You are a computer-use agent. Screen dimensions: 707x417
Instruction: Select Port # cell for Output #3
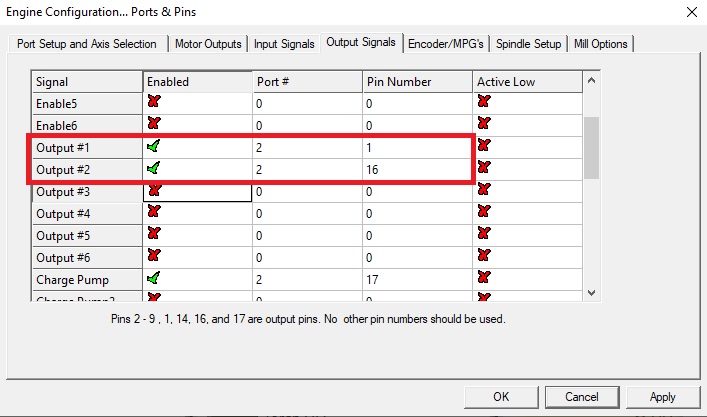pos(307,192)
